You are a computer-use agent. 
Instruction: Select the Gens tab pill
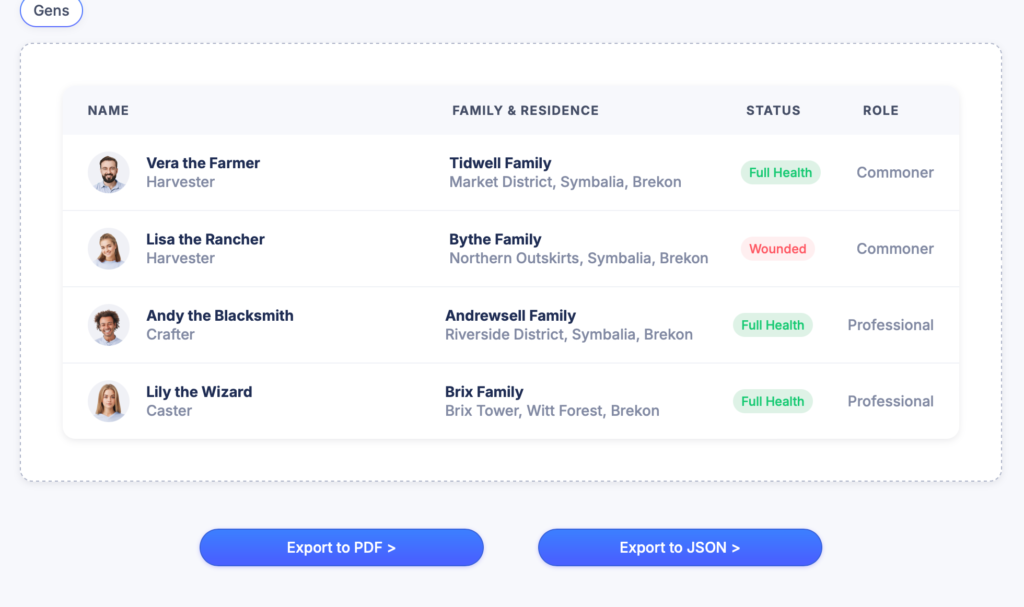pos(51,11)
